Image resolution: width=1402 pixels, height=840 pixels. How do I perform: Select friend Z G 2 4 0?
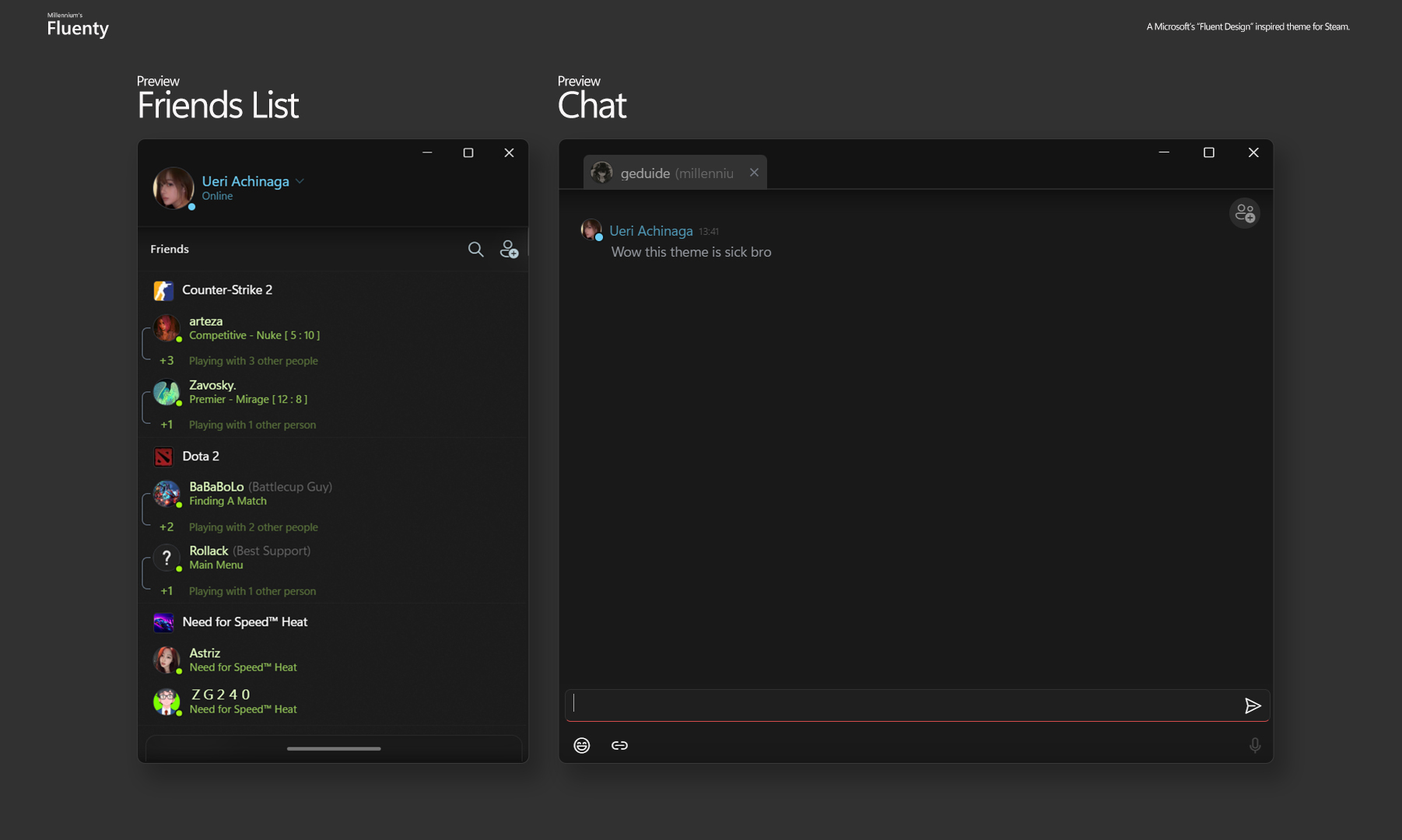pyautogui.click(x=333, y=702)
